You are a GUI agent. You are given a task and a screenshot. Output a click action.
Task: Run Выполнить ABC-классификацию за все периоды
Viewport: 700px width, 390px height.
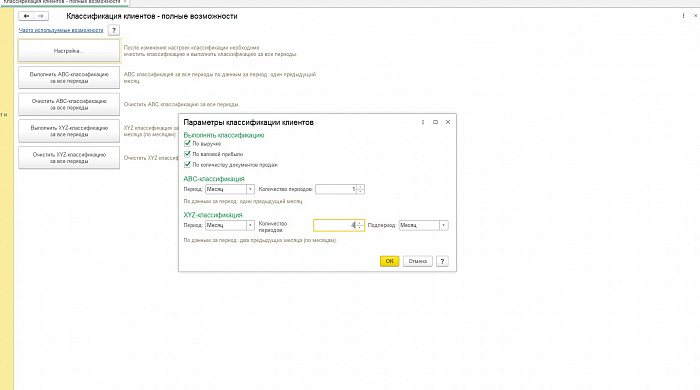coord(69,78)
